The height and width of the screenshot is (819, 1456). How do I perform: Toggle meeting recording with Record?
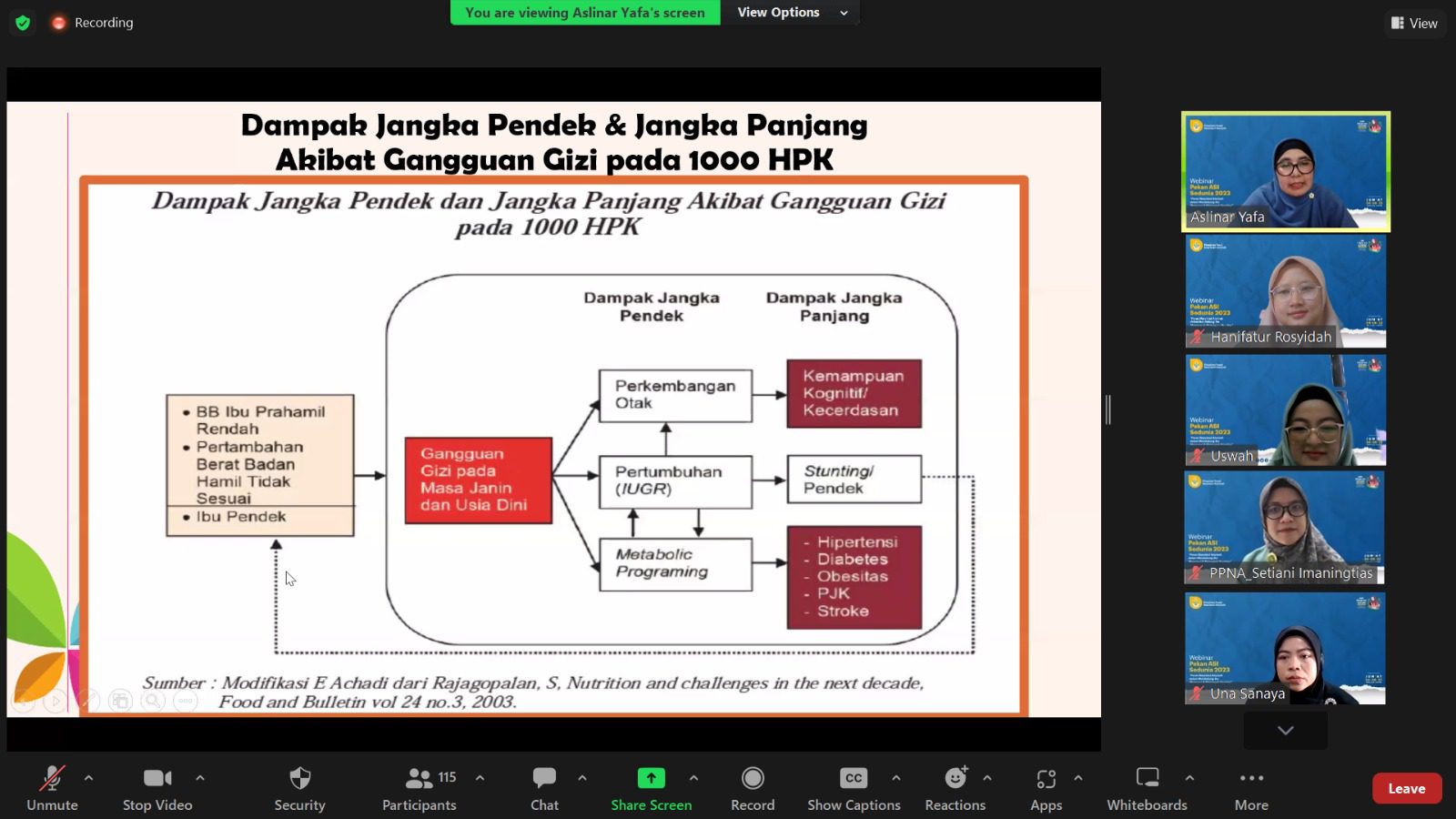(x=753, y=788)
